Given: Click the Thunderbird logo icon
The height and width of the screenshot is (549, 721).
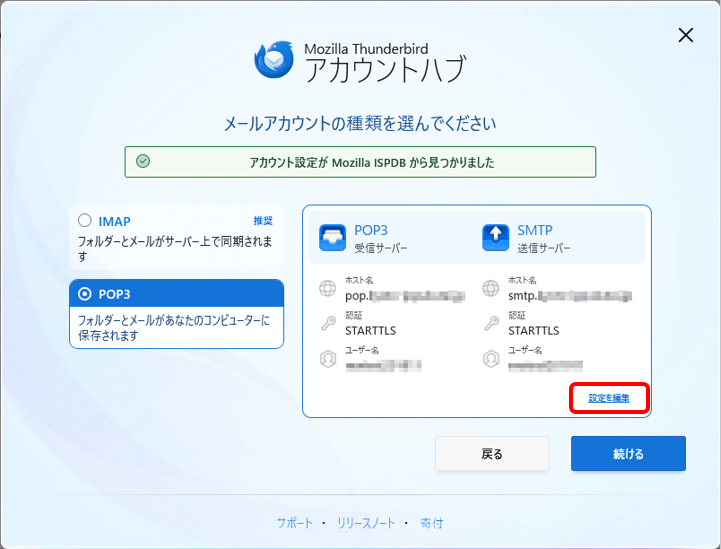Looking at the screenshot, I should coord(274,60).
